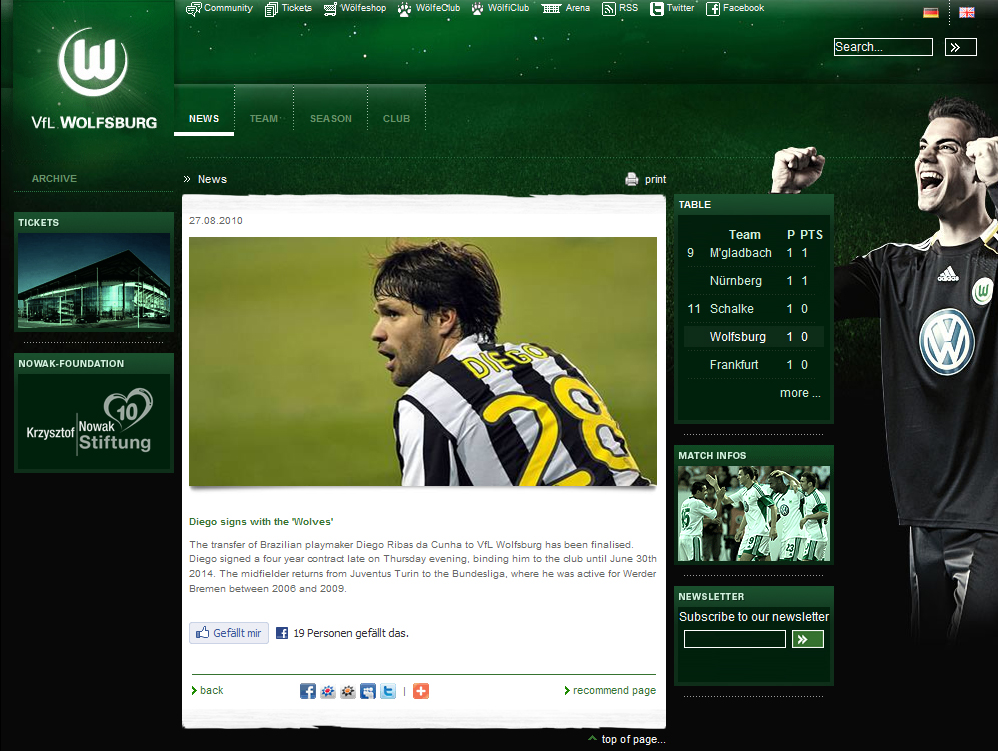The image size is (998, 751).
Task: Open the RSS feed link
Action: (x=619, y=8)
